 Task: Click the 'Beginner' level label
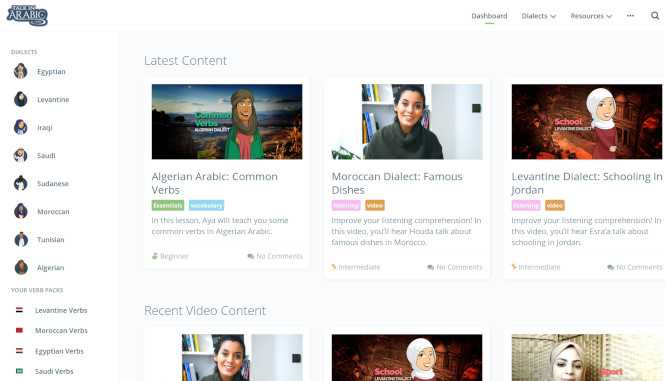tap(174, 256)
